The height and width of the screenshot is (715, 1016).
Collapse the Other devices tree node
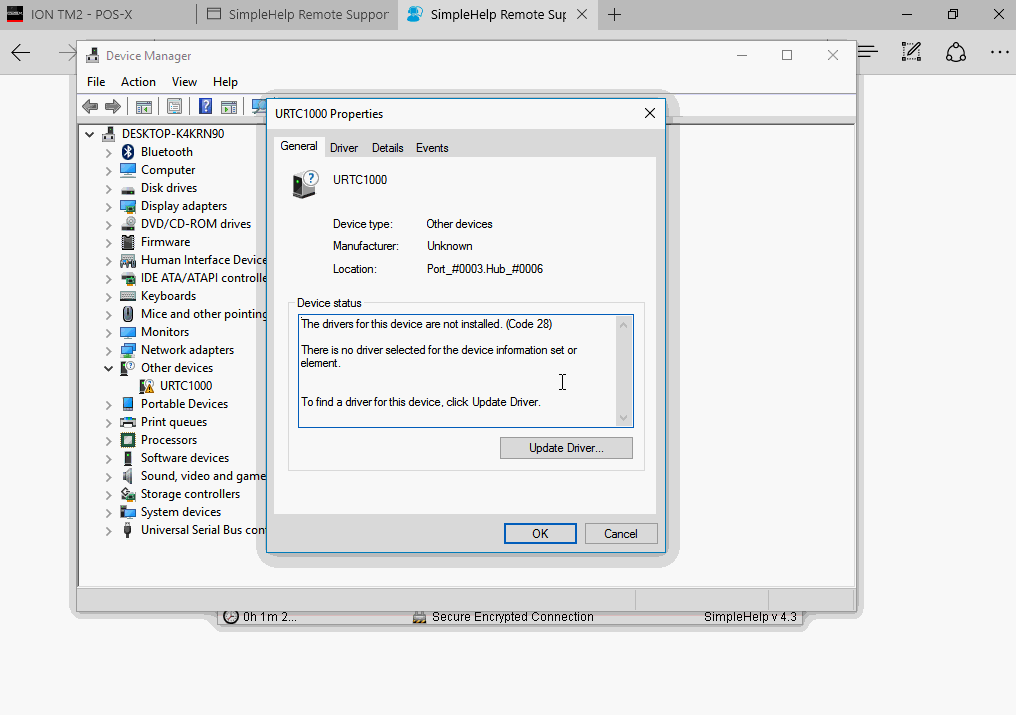click(x=110, y=367)
